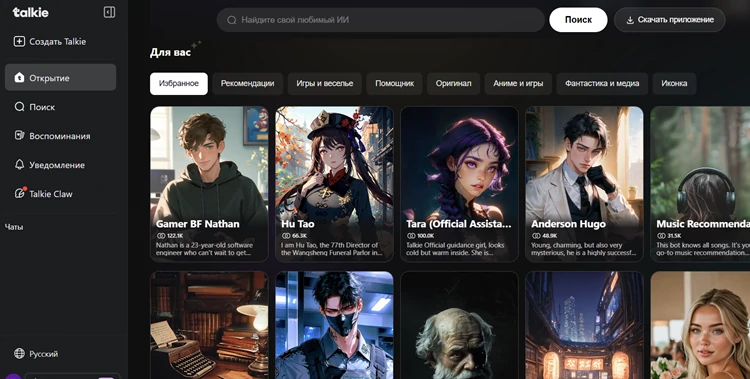Open the Hu Tao character card
This screenshot has width=750, height=379.
334,184
